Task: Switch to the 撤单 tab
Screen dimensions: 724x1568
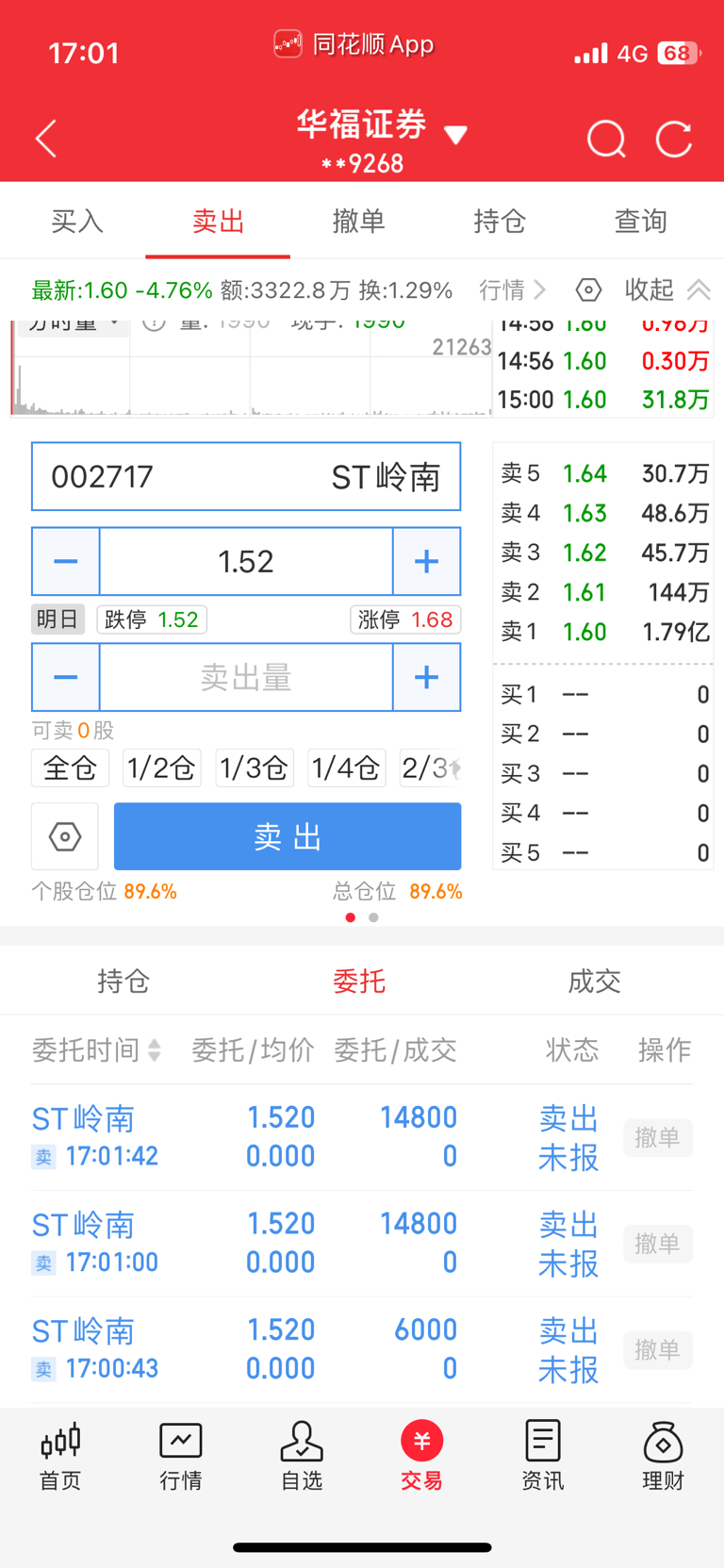Action: 359,222
